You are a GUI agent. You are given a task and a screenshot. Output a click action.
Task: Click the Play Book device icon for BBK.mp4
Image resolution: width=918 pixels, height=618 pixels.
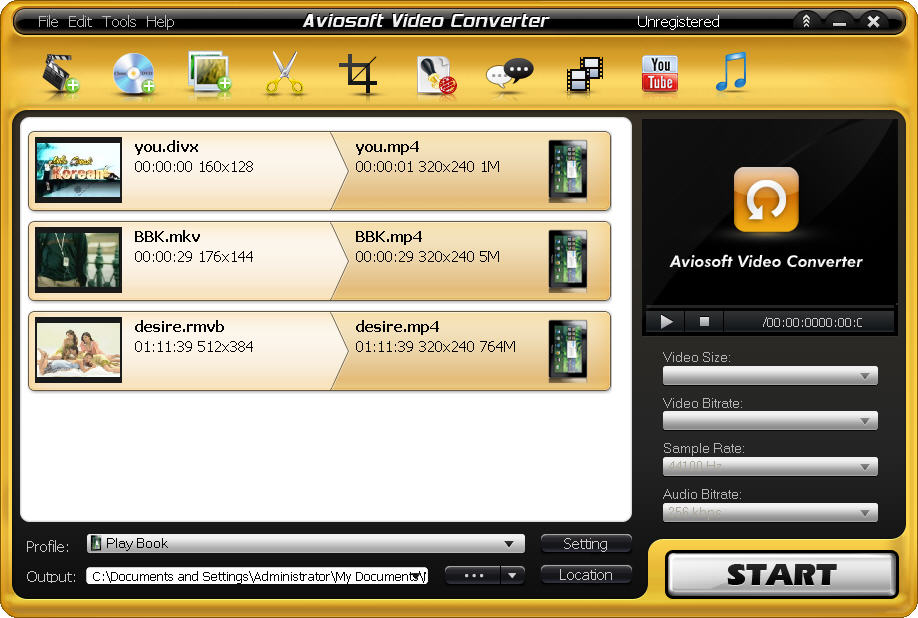[568, 261]
